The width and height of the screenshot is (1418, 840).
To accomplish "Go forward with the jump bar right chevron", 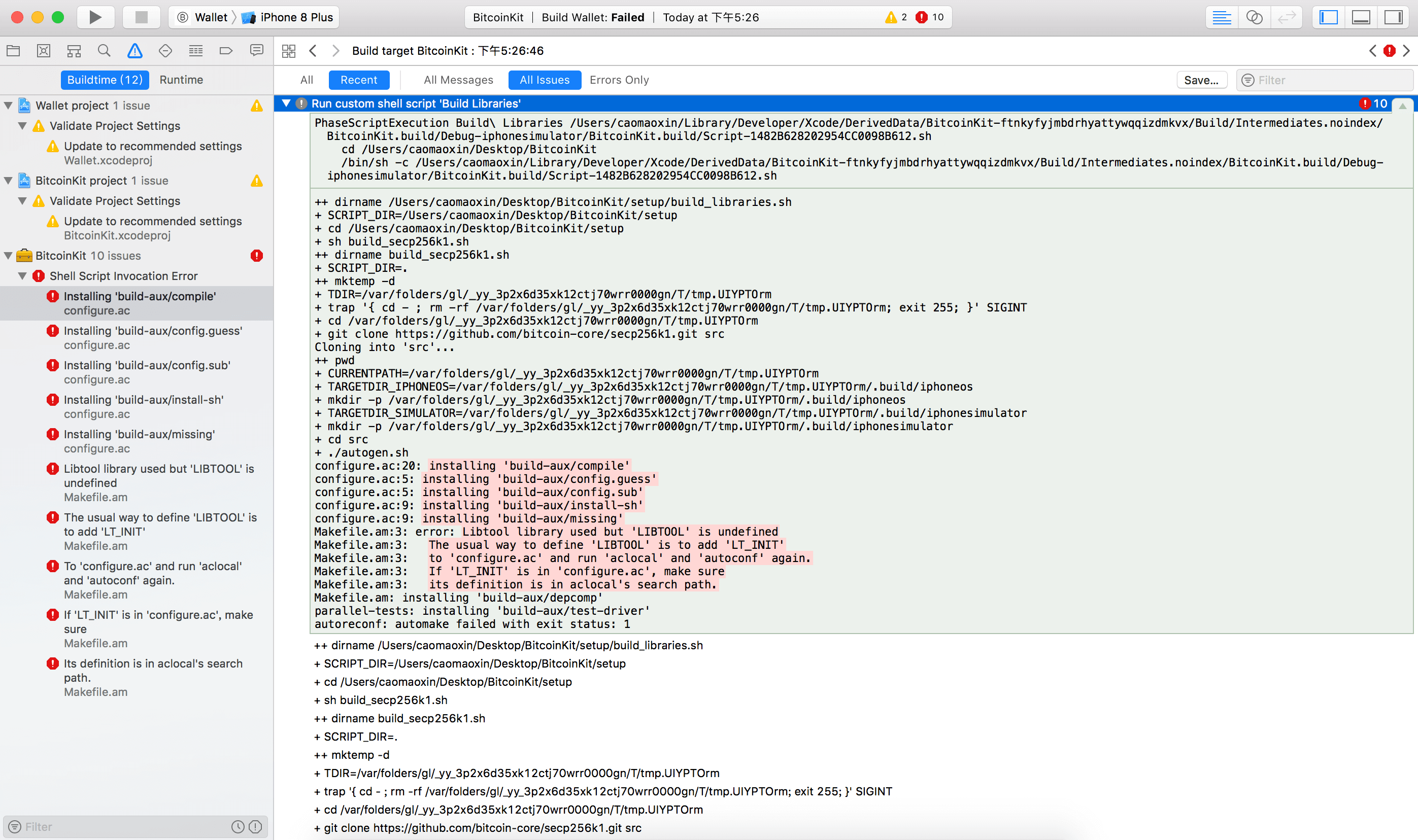I will (x=336, y=51).
